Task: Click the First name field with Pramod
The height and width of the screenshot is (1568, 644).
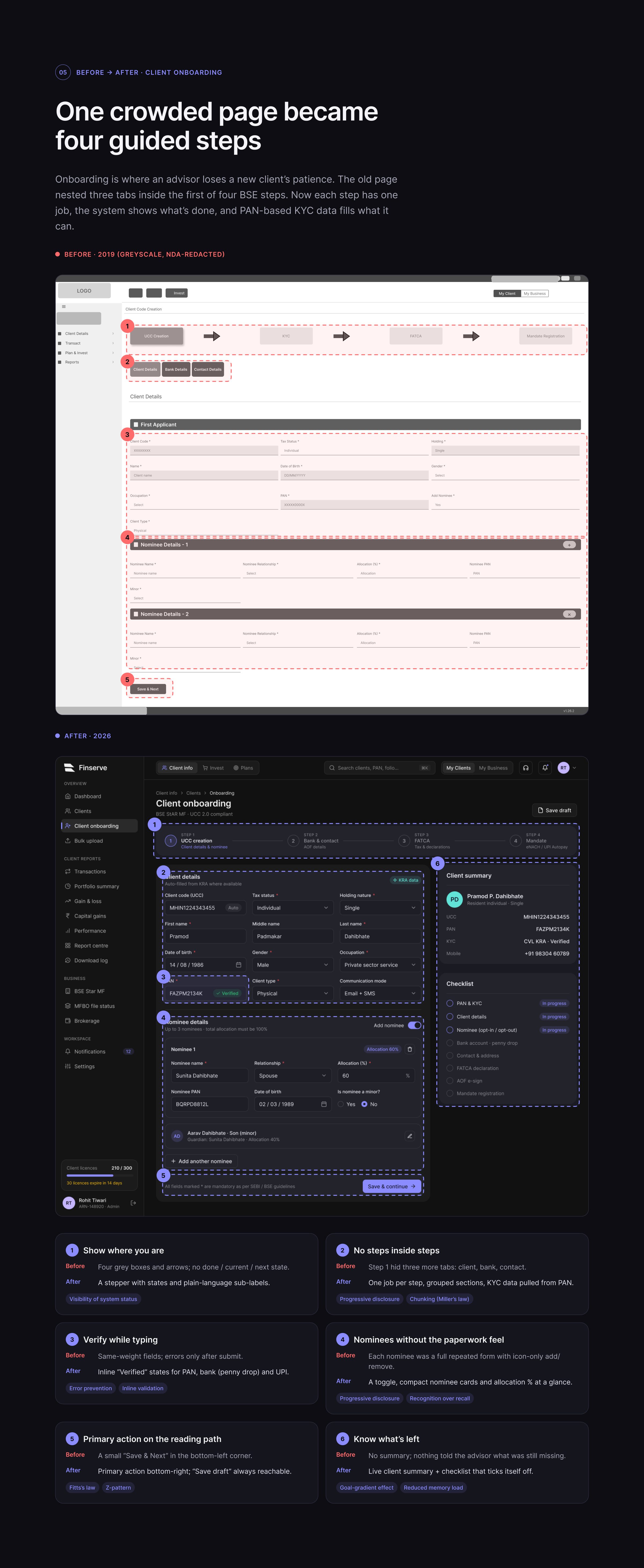Action: pos(206,936)
